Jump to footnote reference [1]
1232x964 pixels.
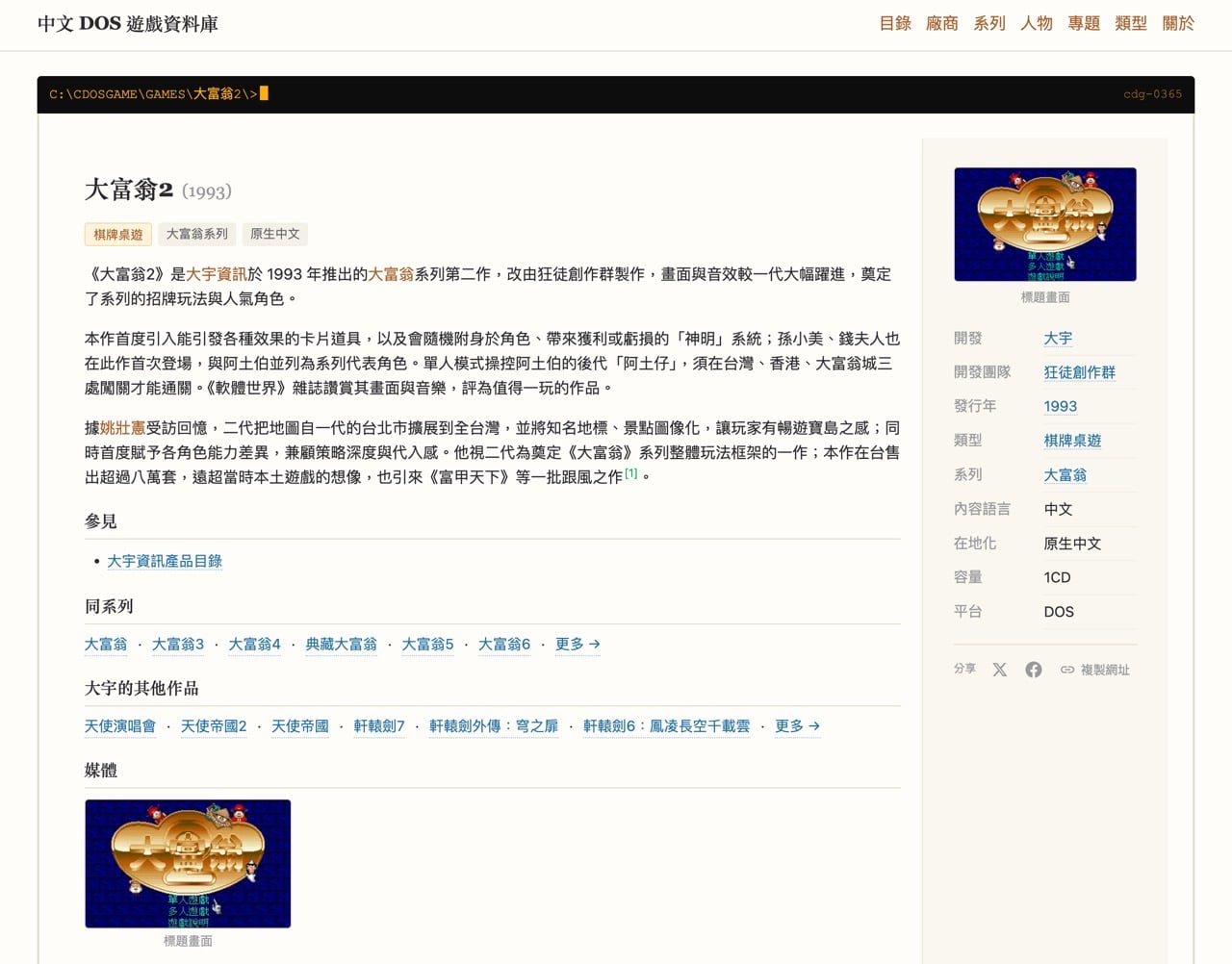[630, 473]
